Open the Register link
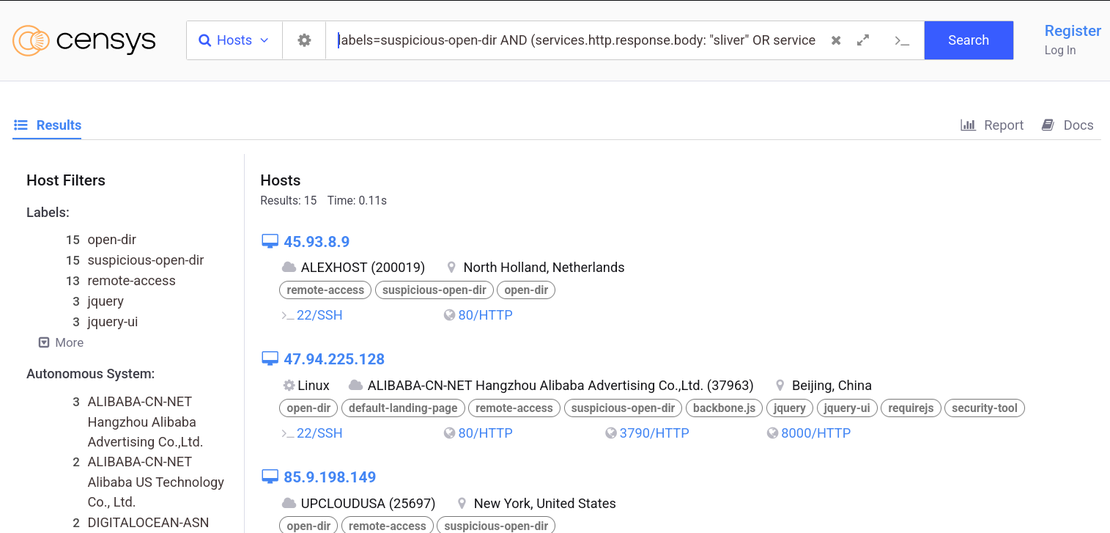1110x533 pixels. tap(1072, 31)
